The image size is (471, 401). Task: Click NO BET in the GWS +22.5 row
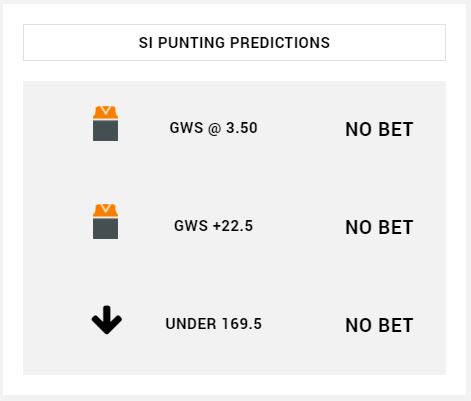pos(379,227)
